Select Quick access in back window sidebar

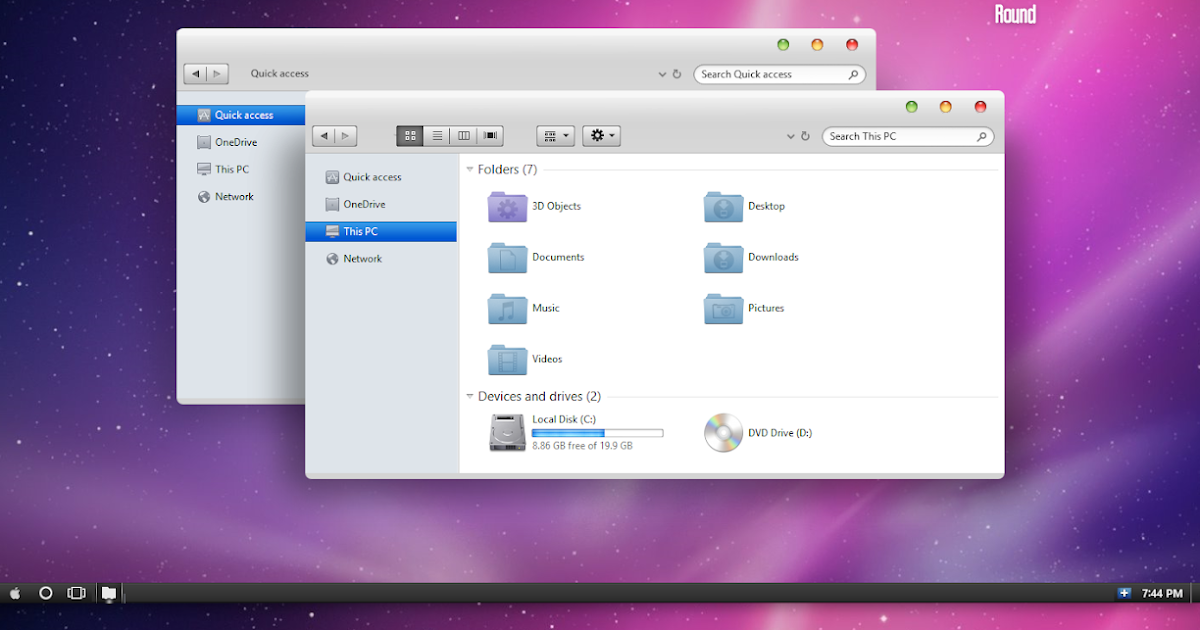[x=241, y=115]
